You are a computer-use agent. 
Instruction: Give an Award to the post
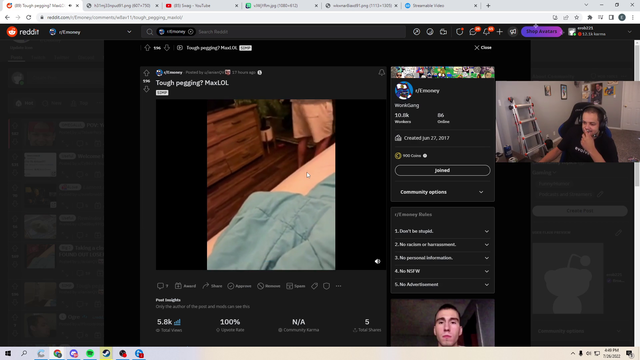coord(185,286)
